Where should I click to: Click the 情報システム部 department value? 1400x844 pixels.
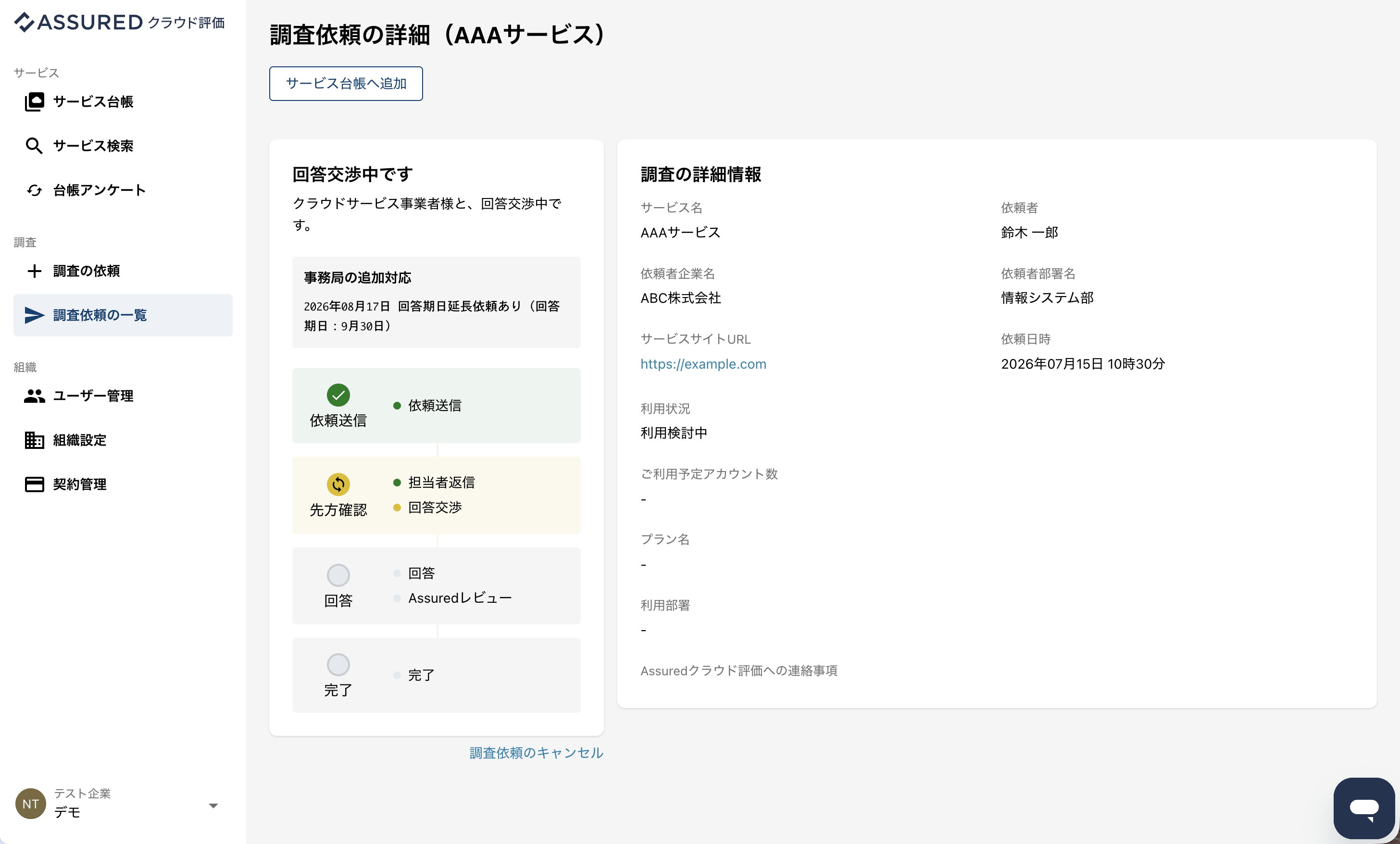1047,298
